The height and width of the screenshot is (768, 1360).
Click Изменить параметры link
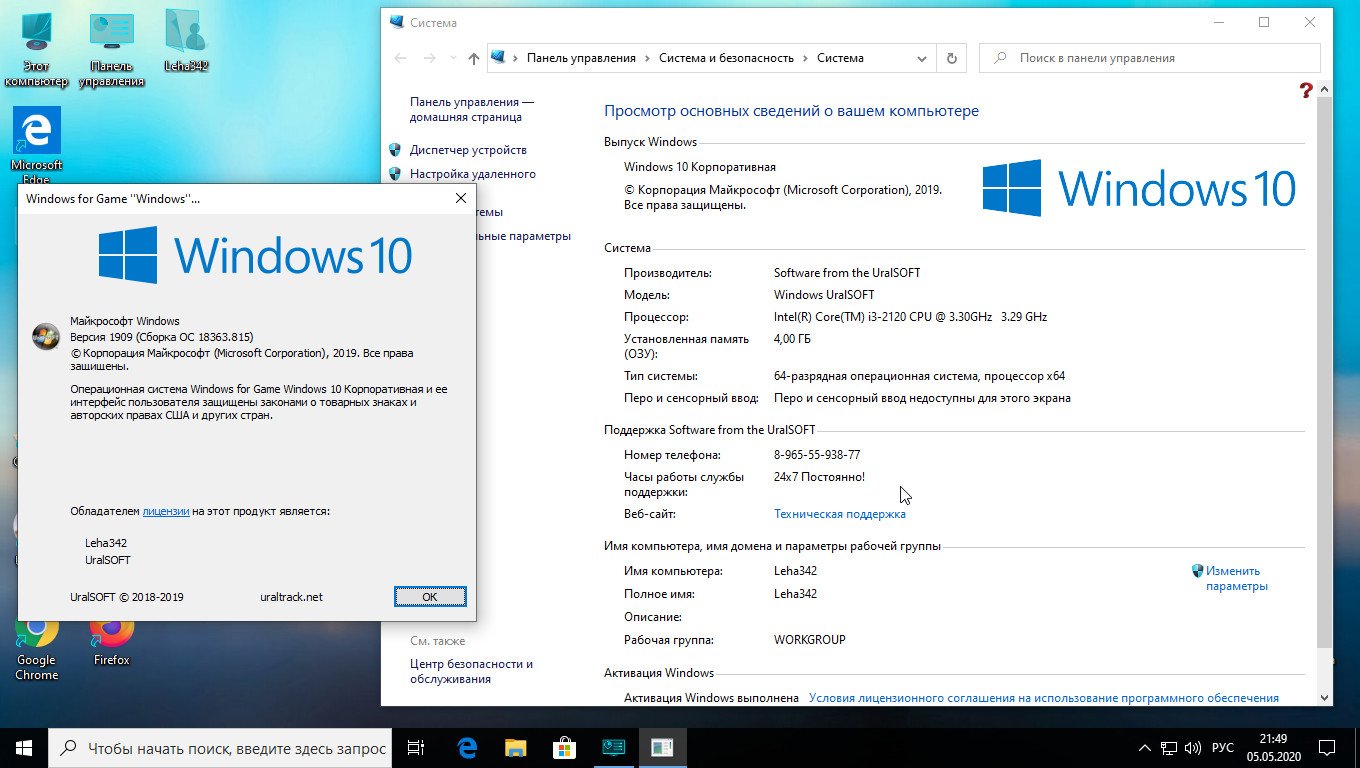[x=1237, y=578]
